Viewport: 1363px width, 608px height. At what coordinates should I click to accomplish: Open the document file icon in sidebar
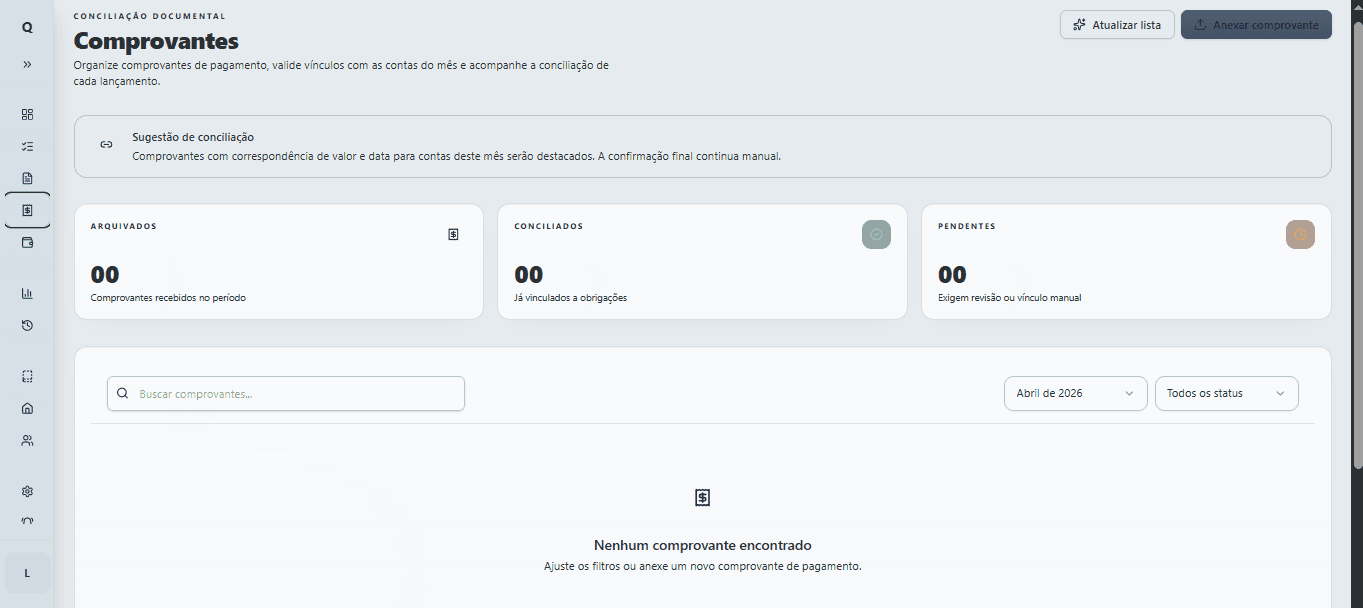coord(27,178)
